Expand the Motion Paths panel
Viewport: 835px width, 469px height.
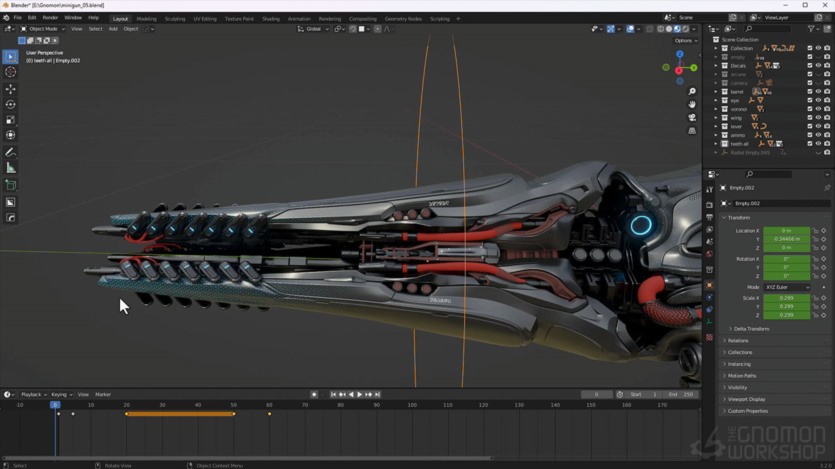741,376
